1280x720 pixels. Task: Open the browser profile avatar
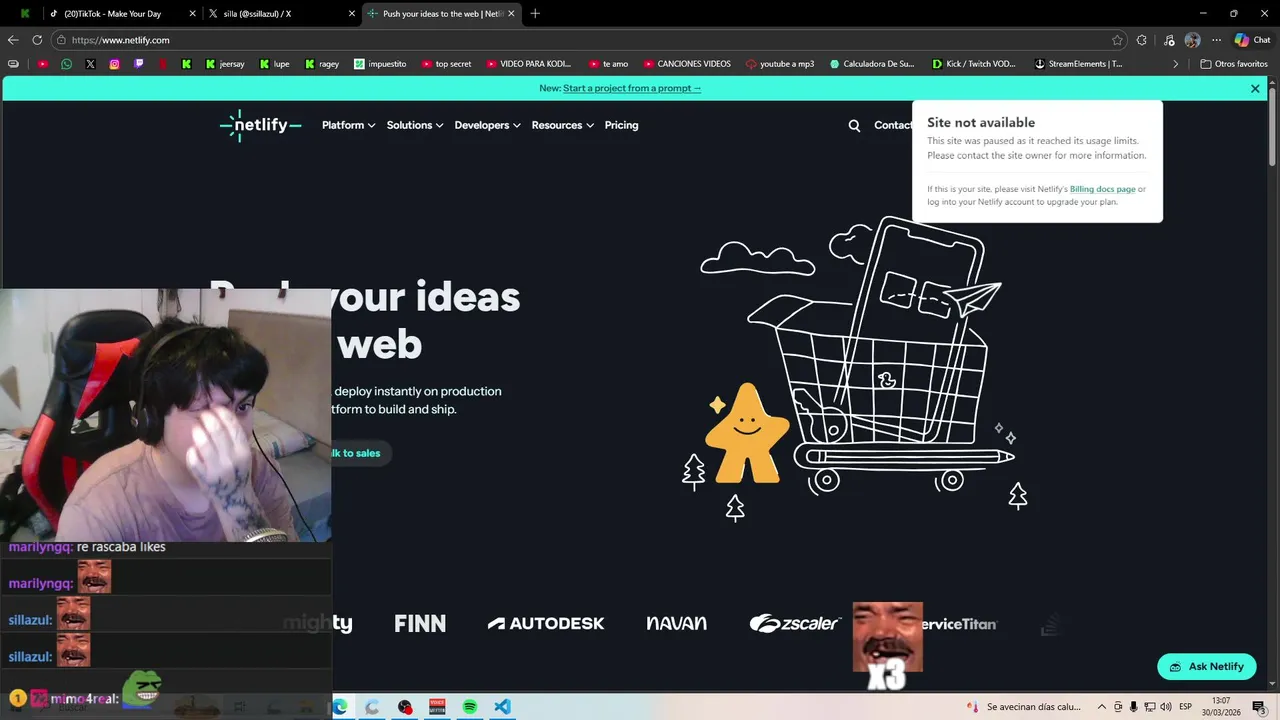1192,40
